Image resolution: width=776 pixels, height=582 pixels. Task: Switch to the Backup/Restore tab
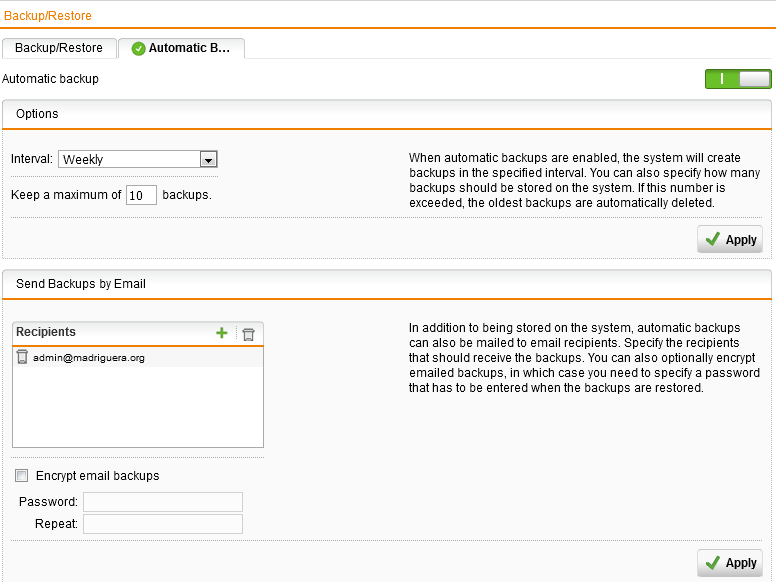pyautogui.click(x=58, y=48)
